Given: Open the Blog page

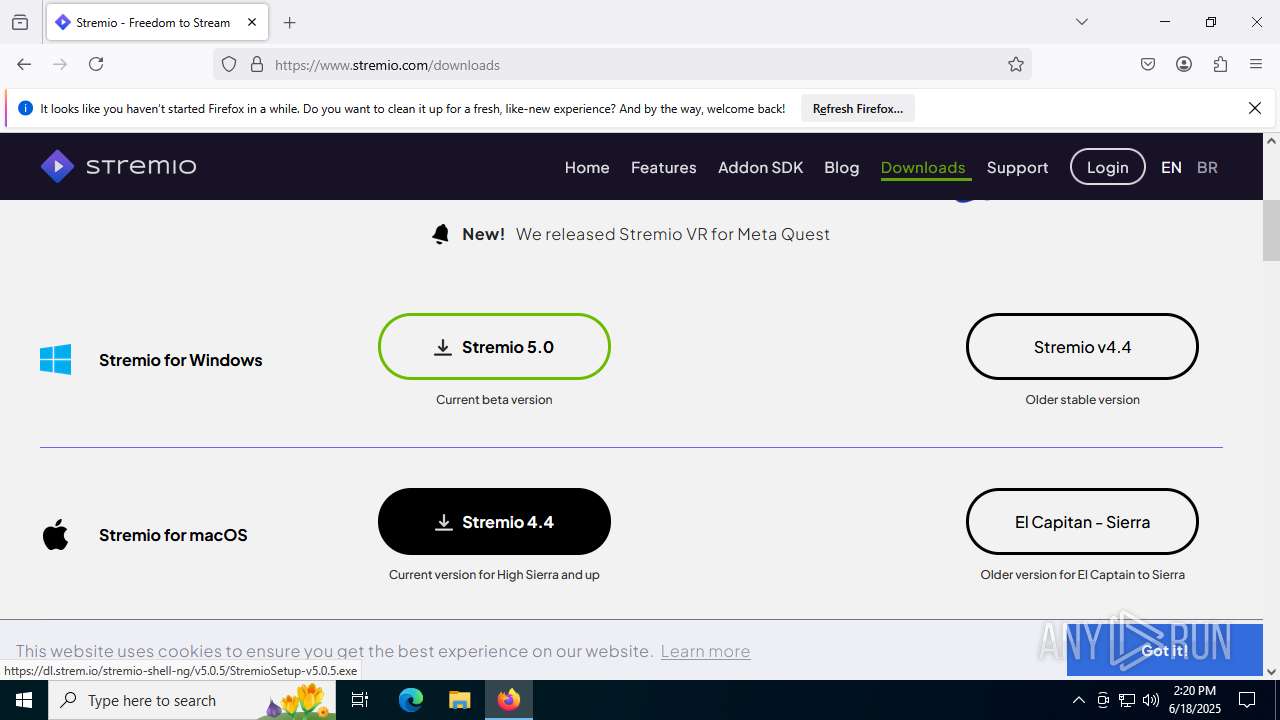Looking at the screenshot, I should 842,167.
